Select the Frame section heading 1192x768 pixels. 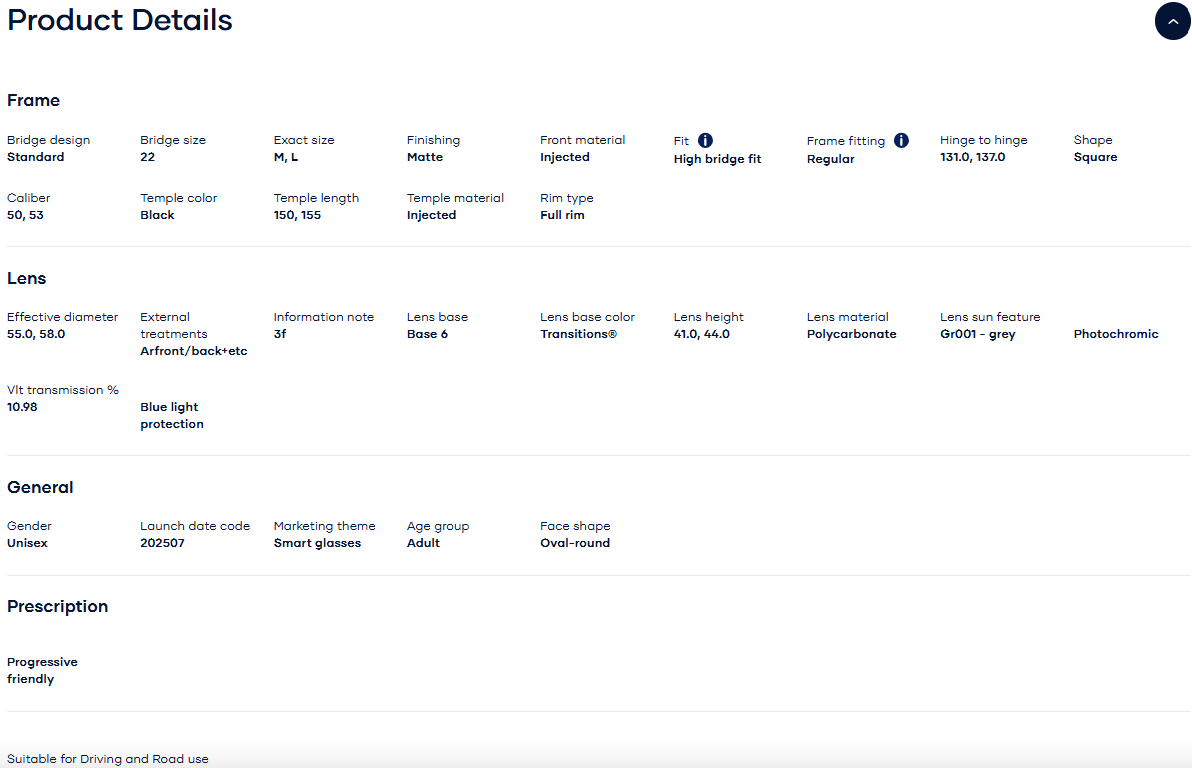coord(33,100)
